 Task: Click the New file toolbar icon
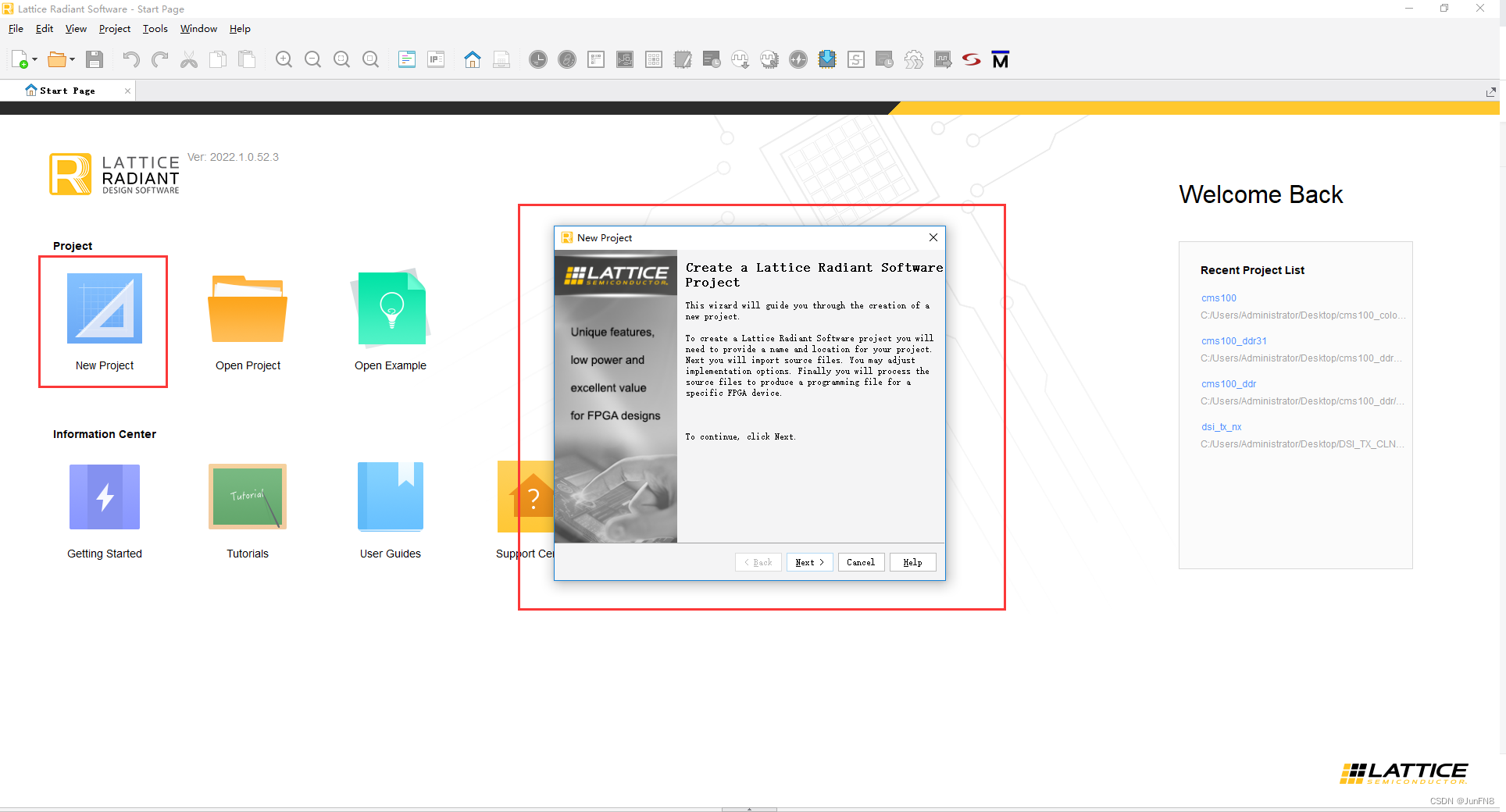(x=20, y=59)
